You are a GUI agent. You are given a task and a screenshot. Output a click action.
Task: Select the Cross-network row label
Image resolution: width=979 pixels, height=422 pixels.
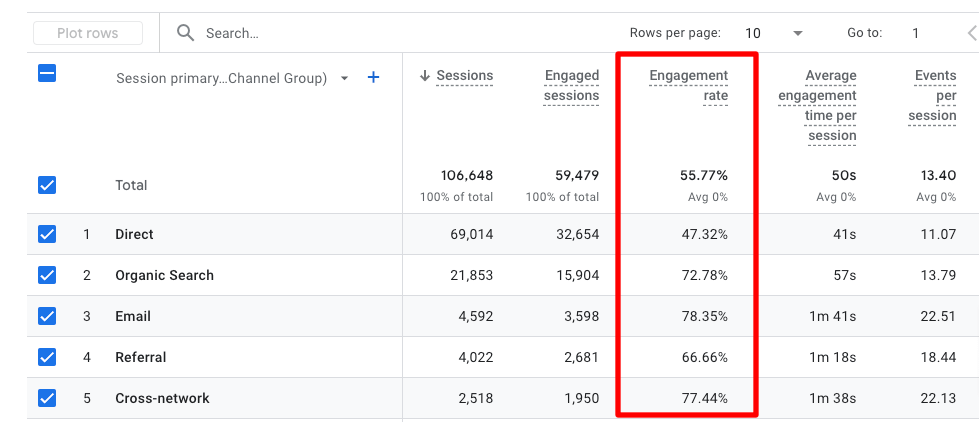point(162,398)
